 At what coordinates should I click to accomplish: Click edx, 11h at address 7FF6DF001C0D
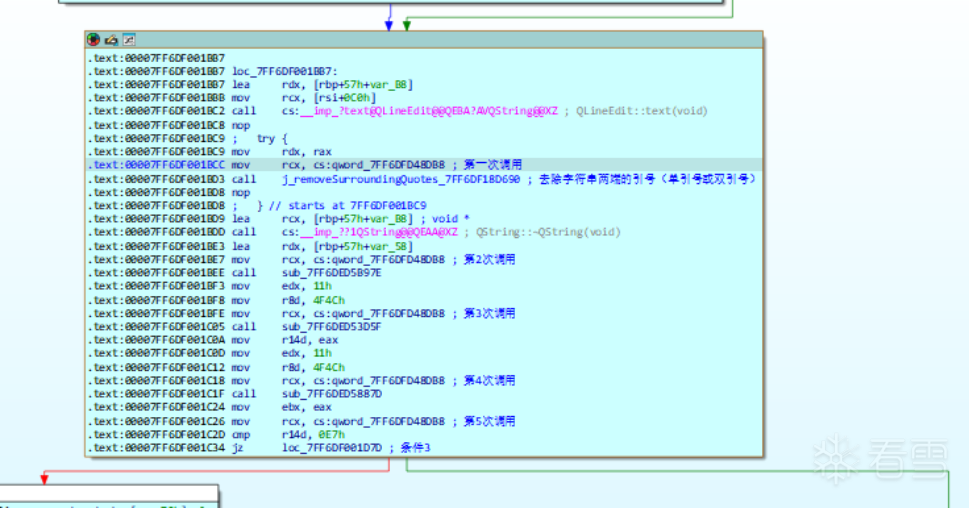coord(307,353)
